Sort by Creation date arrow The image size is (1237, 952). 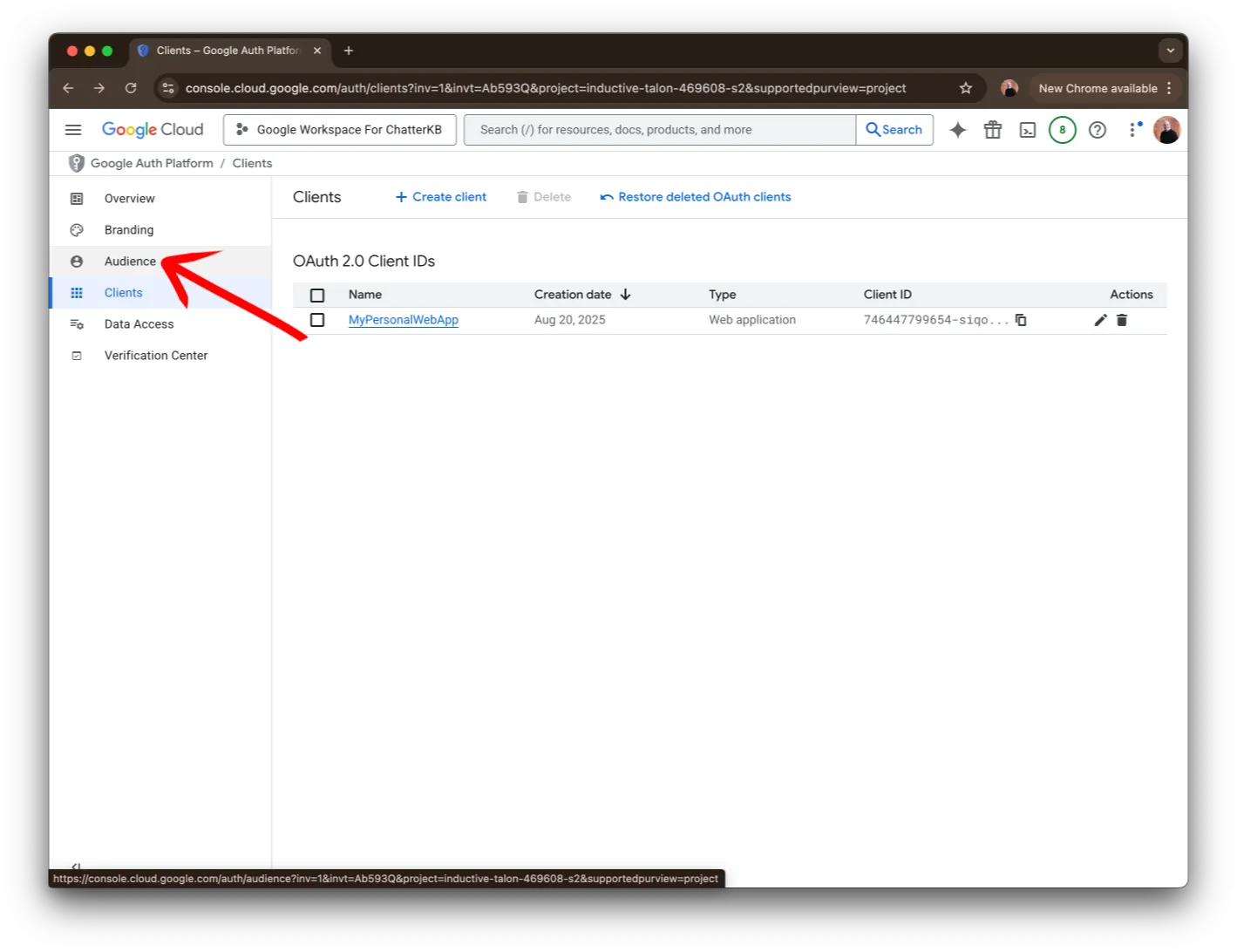pos(625,295)
